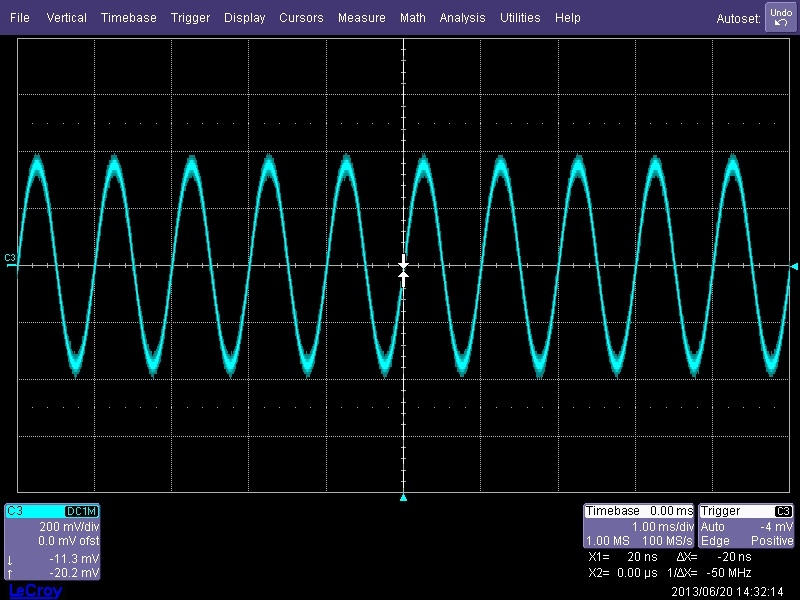Open the Utilities menu
800x600 pixels.
pyautogui.click(x=520, y=18)
